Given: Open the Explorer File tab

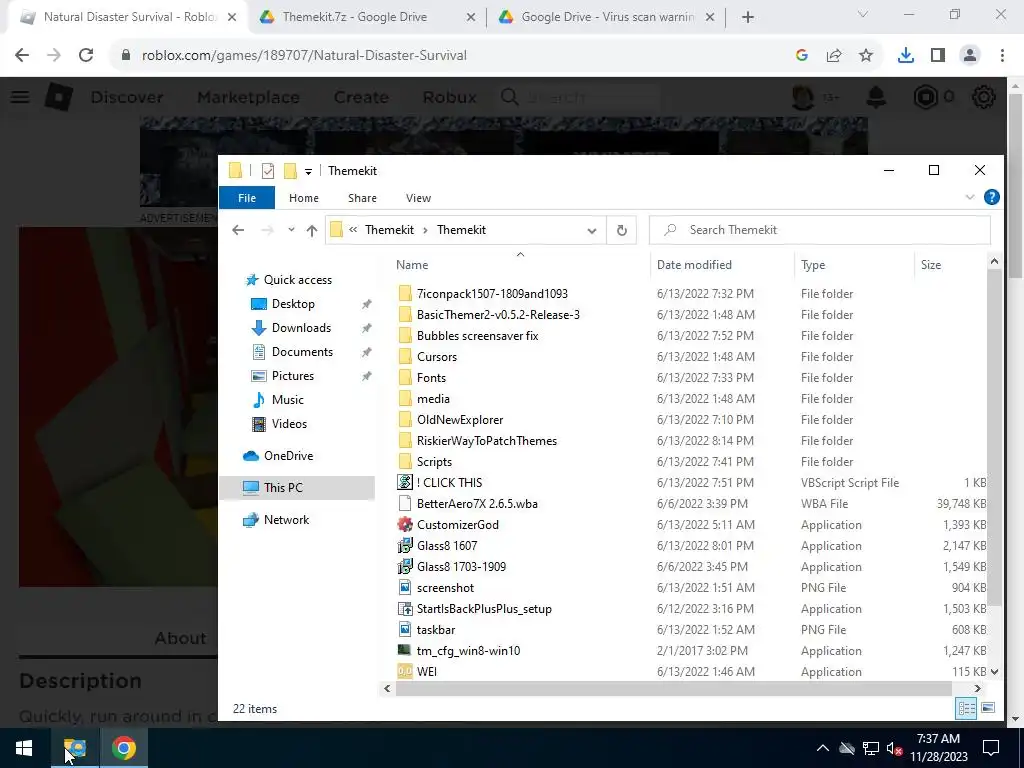Looking at the screenshot, I should point(247,198).
